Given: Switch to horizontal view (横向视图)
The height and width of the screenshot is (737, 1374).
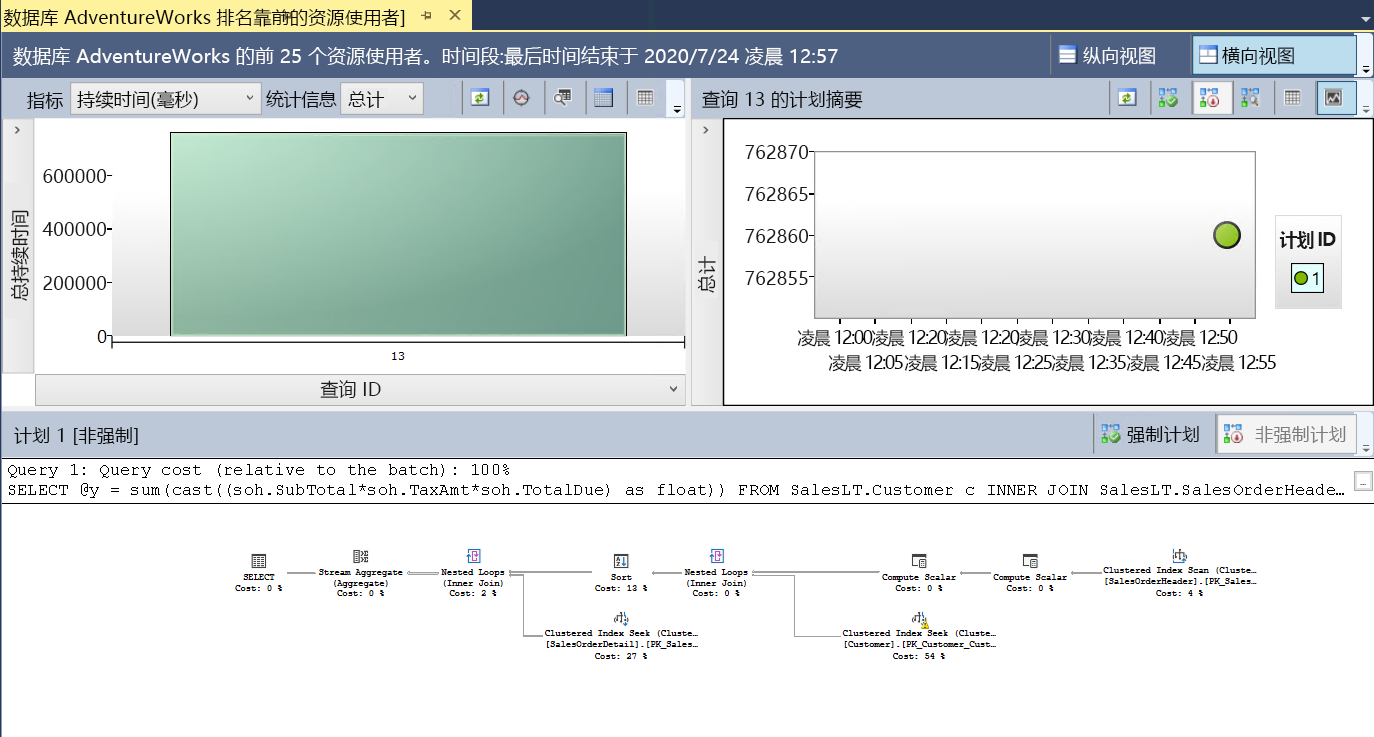Looking at the screenshot, I should click(1273, 55).
